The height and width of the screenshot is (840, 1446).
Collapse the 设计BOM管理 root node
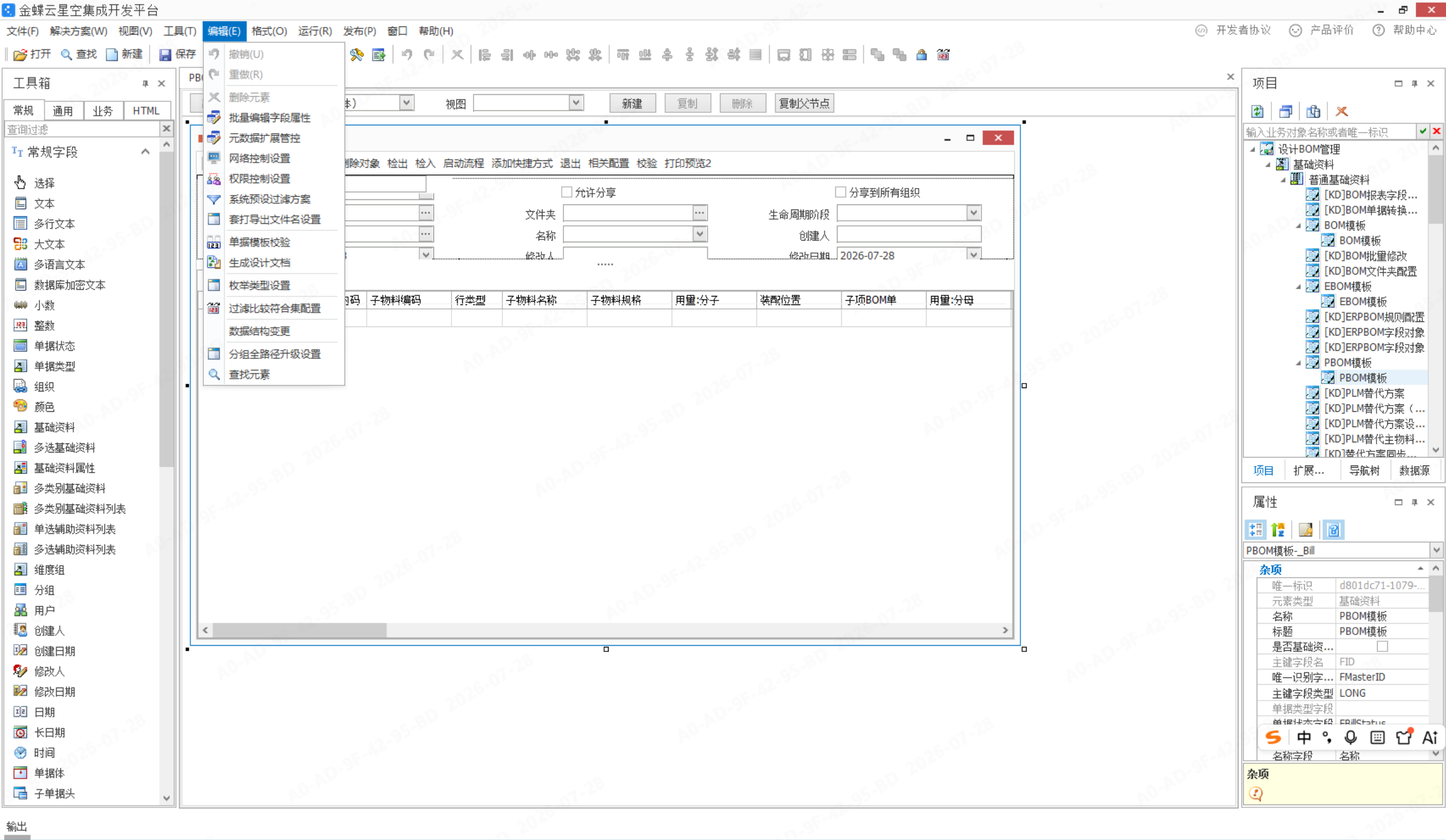coord(1253,149)
